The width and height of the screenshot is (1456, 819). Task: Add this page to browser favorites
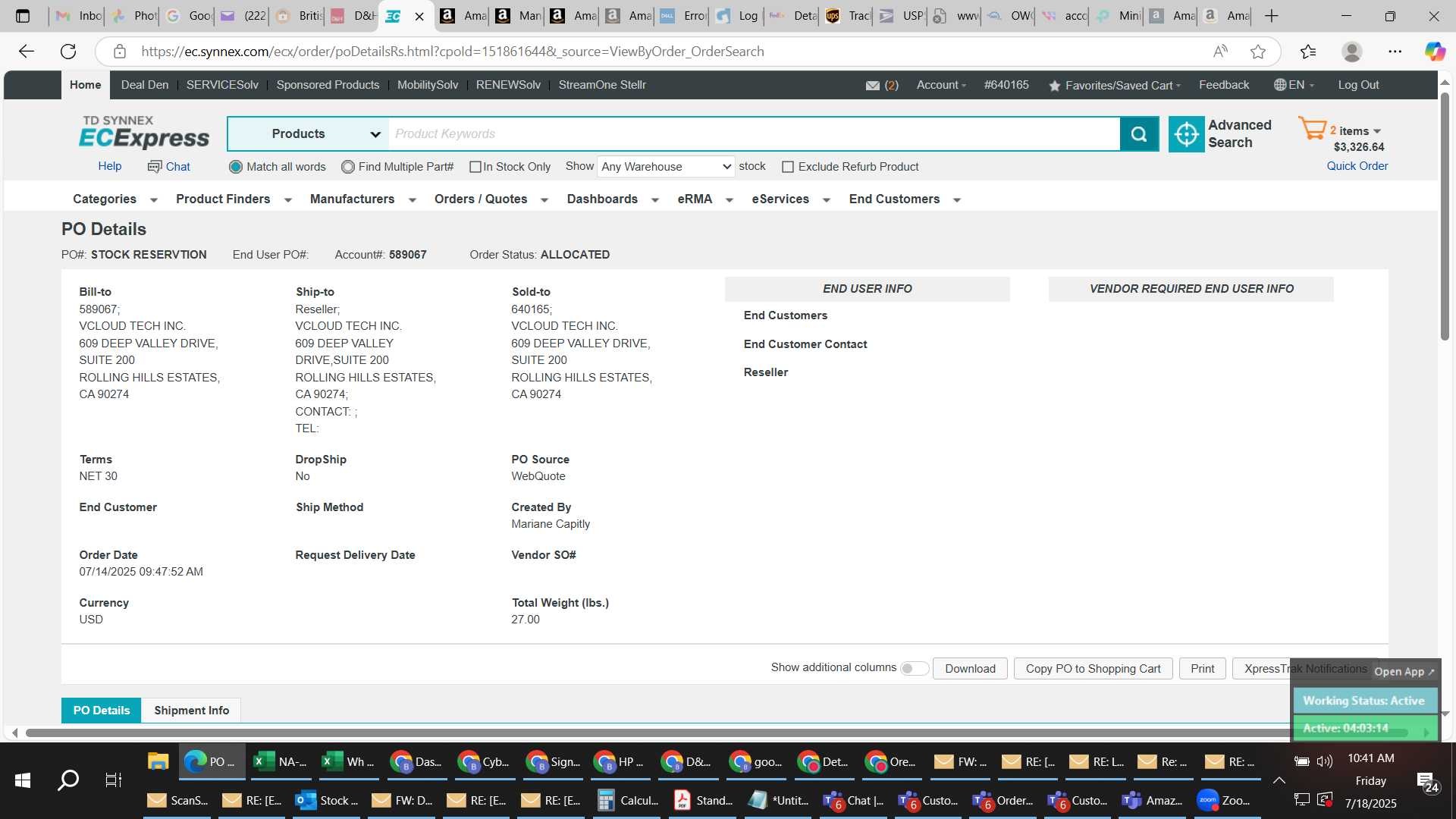1258,52
